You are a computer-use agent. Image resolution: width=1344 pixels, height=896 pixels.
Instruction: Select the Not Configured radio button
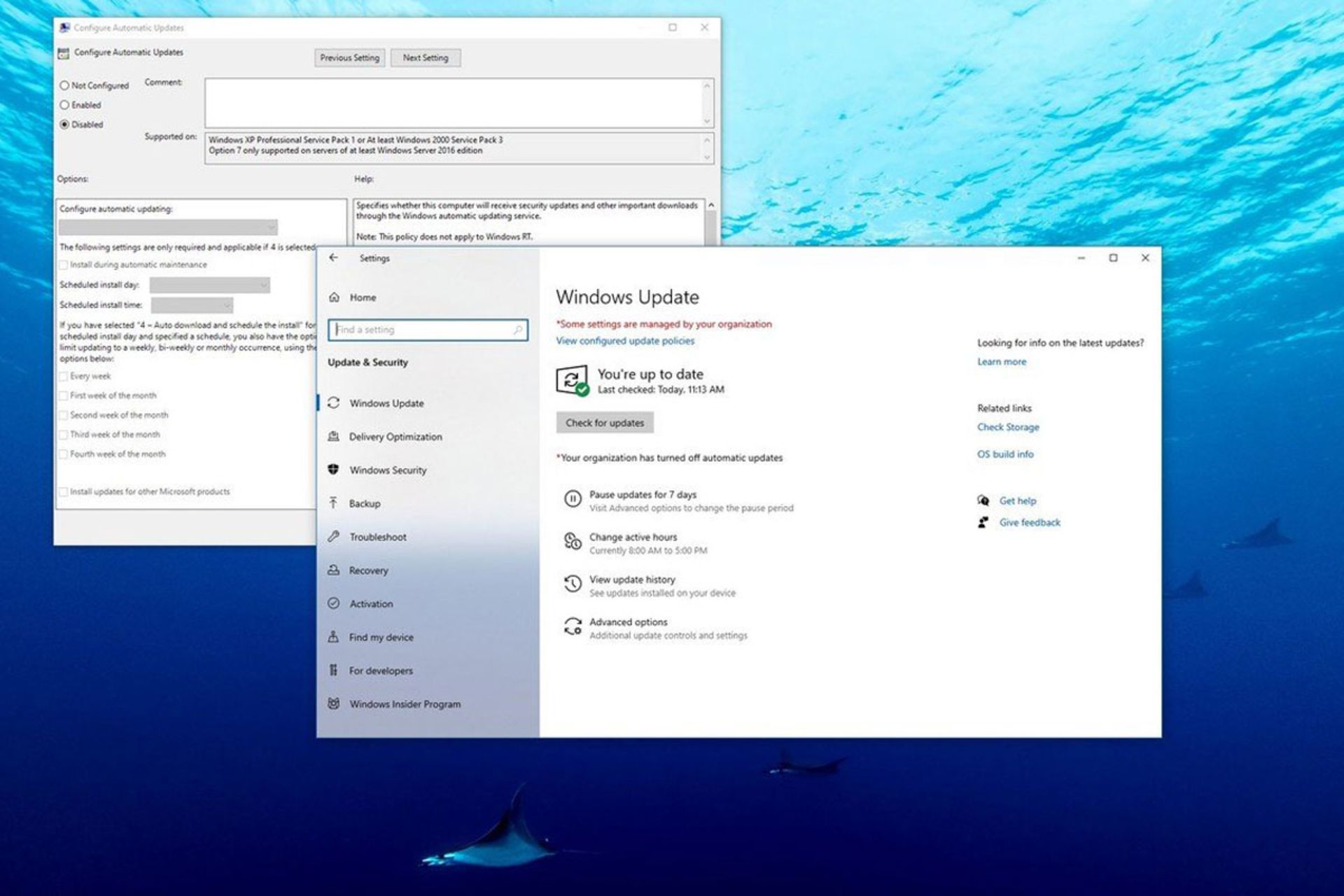[64, 85]
